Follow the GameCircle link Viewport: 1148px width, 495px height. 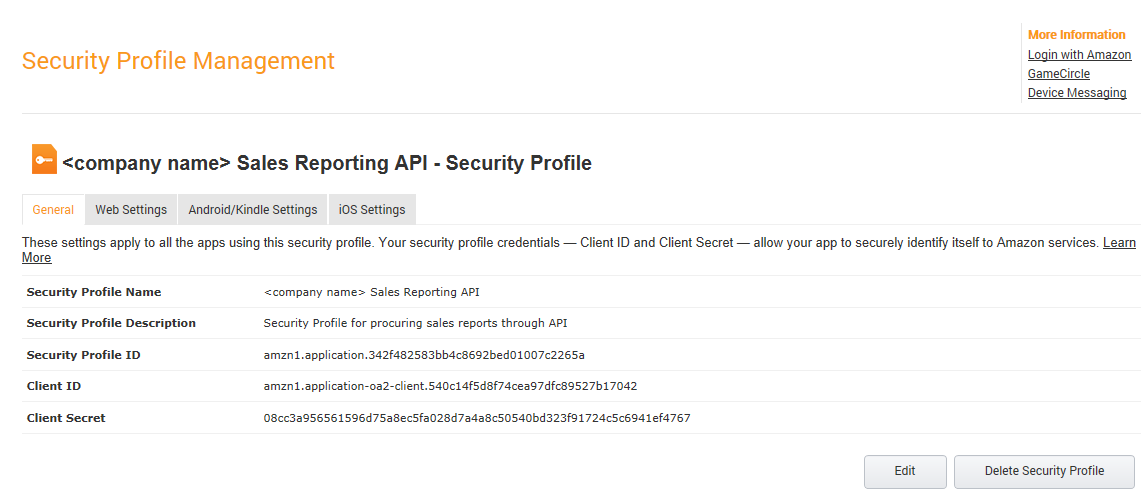pos(1058,74)
